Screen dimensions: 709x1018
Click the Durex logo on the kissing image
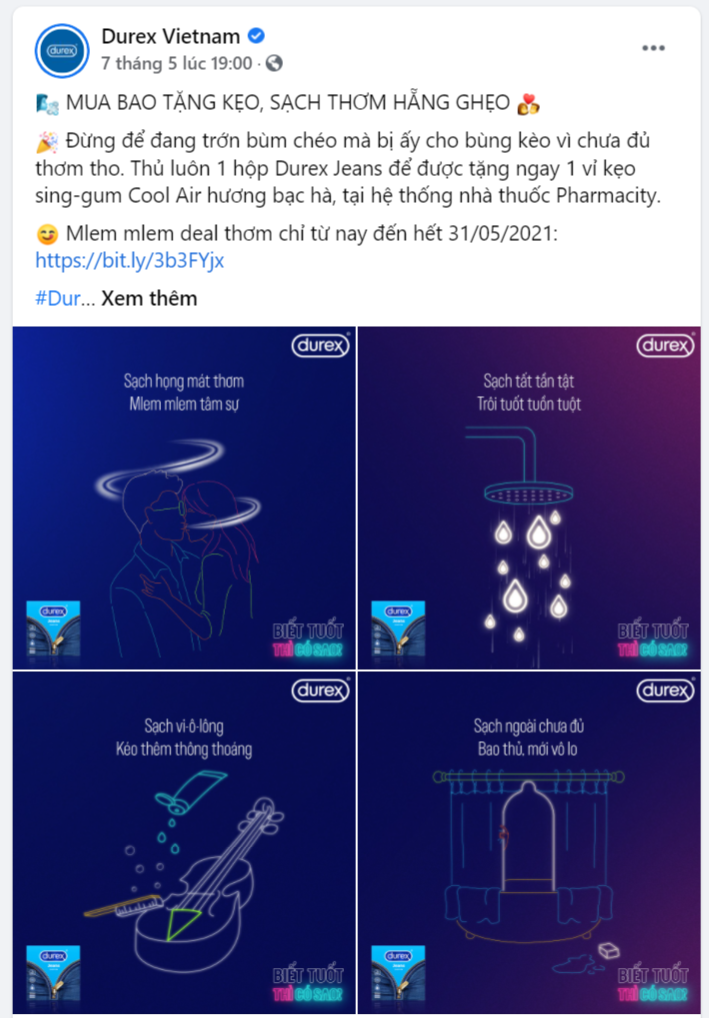(x=321, y=345)
